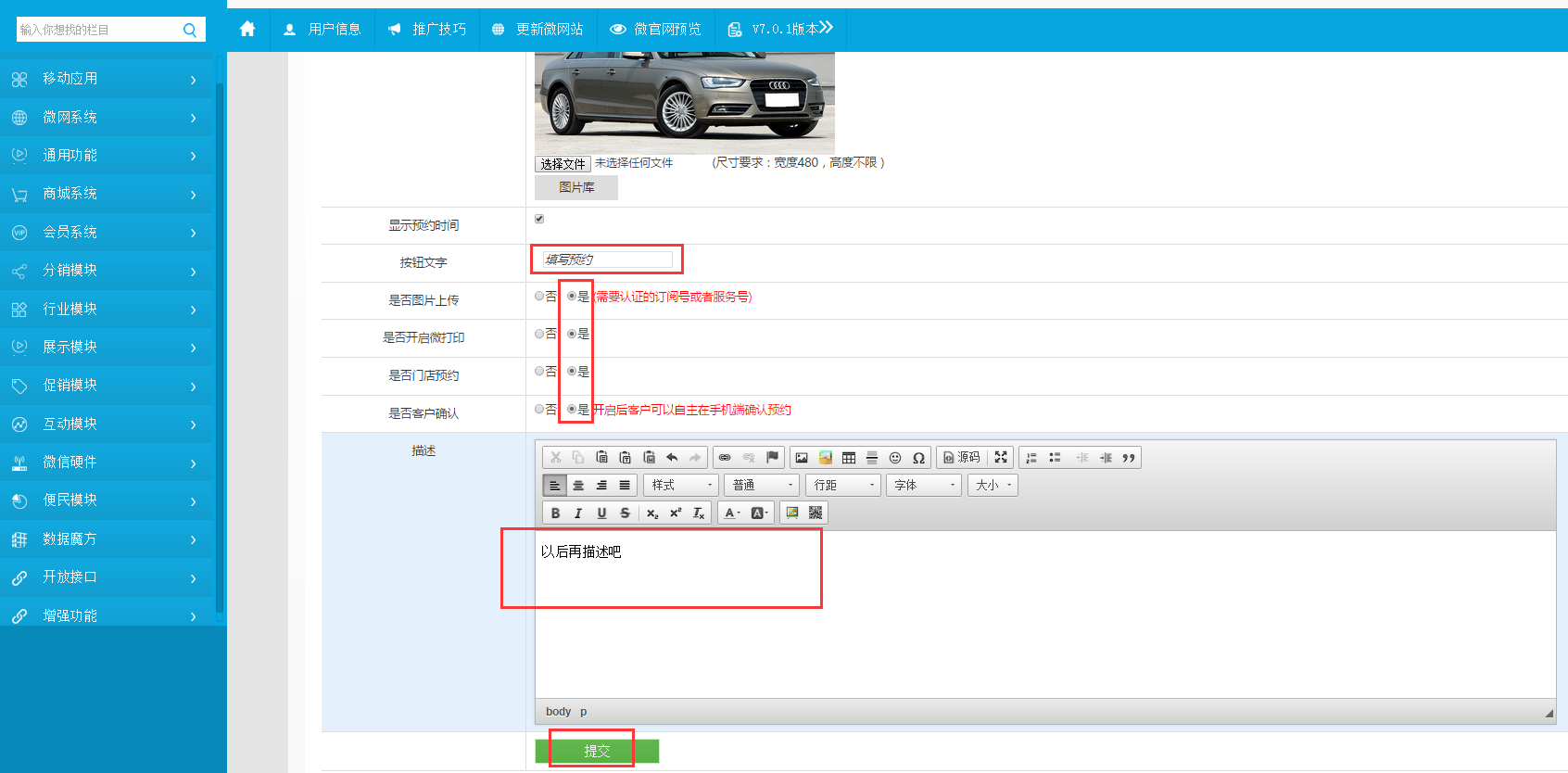Screen dimensions: 1568x773
Task: Open the text color picker in editor
Action: pyautogui.click(x=732, y=513)
